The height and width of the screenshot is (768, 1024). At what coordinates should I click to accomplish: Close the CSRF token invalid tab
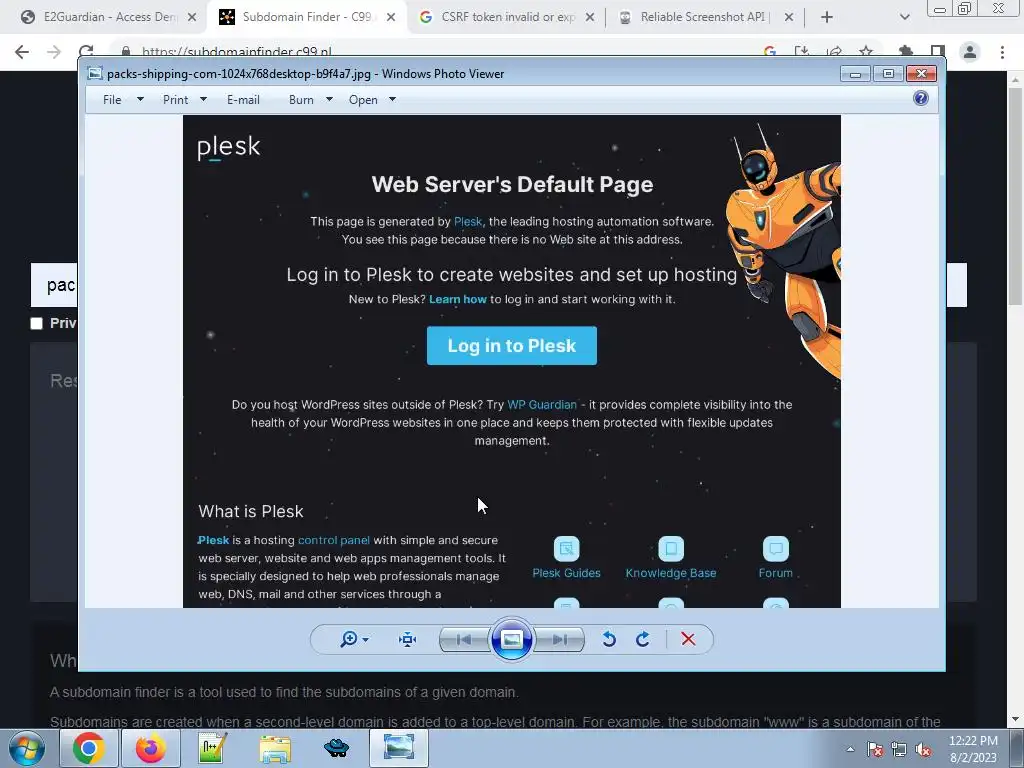click(x=590, y=18)
